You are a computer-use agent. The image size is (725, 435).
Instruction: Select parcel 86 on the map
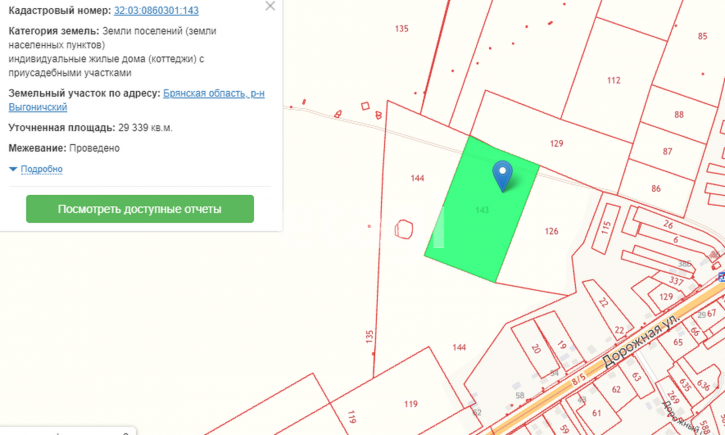tap(656, 189)
